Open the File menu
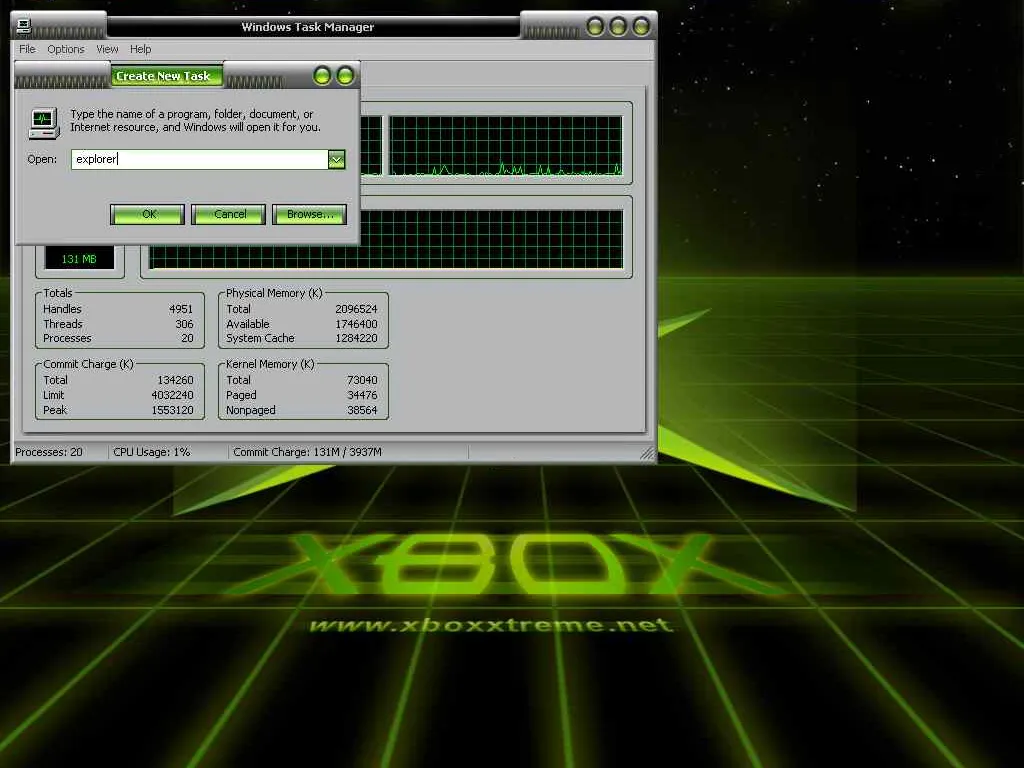Viewport: 1024px width, 768px height. [27, 49]
